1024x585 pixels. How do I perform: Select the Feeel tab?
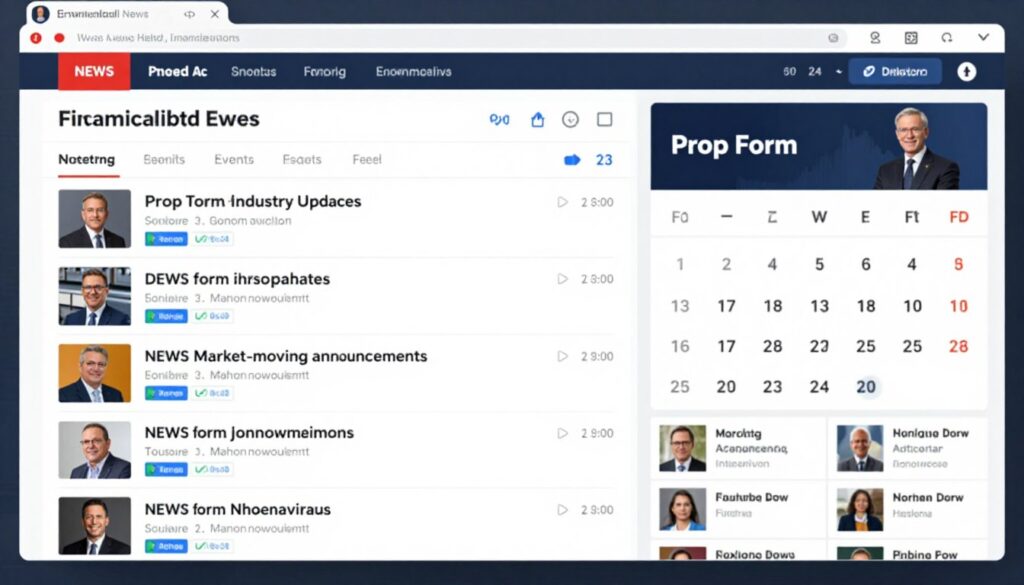click(367, 159)
